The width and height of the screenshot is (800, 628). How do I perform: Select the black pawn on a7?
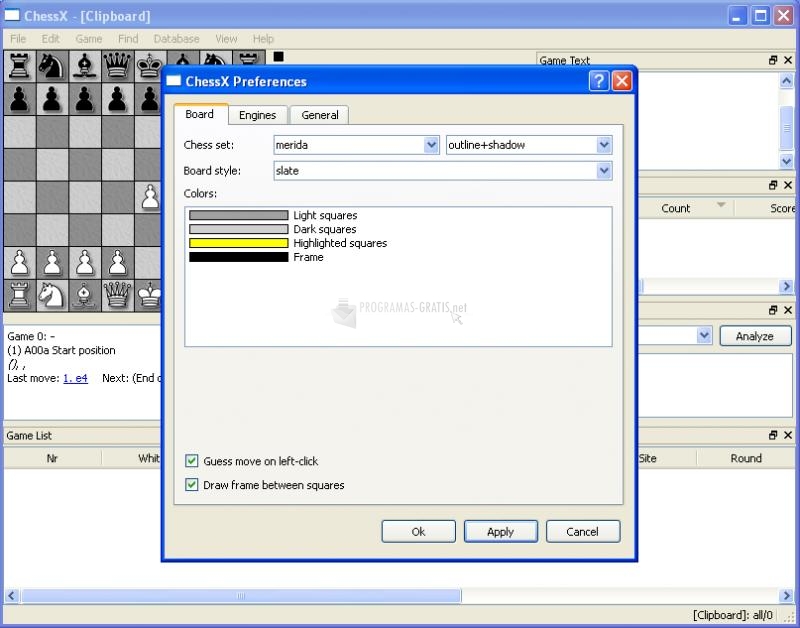coord(19,99)
